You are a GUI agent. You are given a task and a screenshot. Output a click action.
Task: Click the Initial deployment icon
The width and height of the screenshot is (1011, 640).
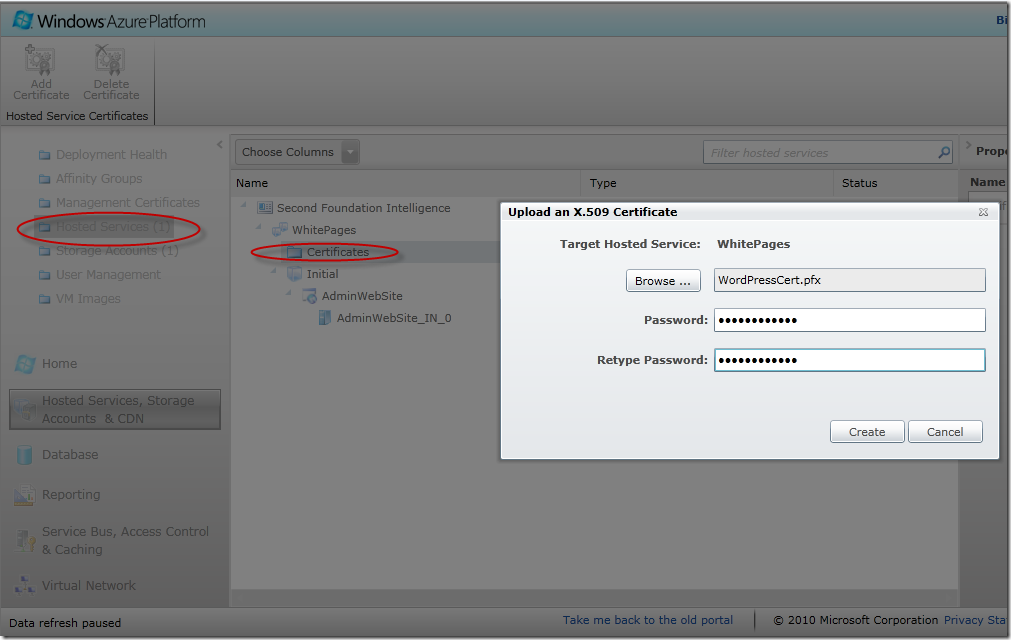pos(294,274)
